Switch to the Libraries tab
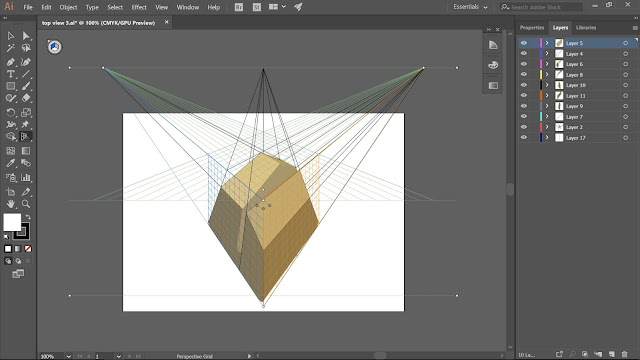This screenshot has height=360, width=640. coord(586,28)
